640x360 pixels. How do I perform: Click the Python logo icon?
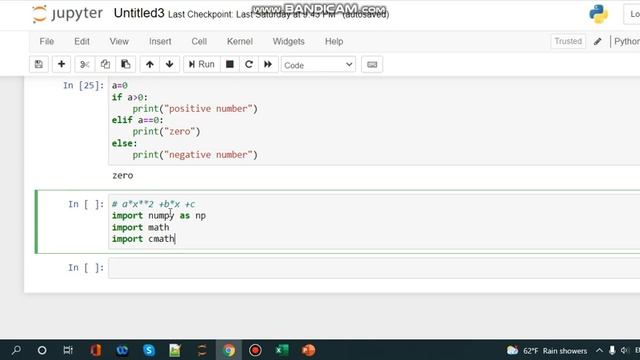tap(598, 14)
